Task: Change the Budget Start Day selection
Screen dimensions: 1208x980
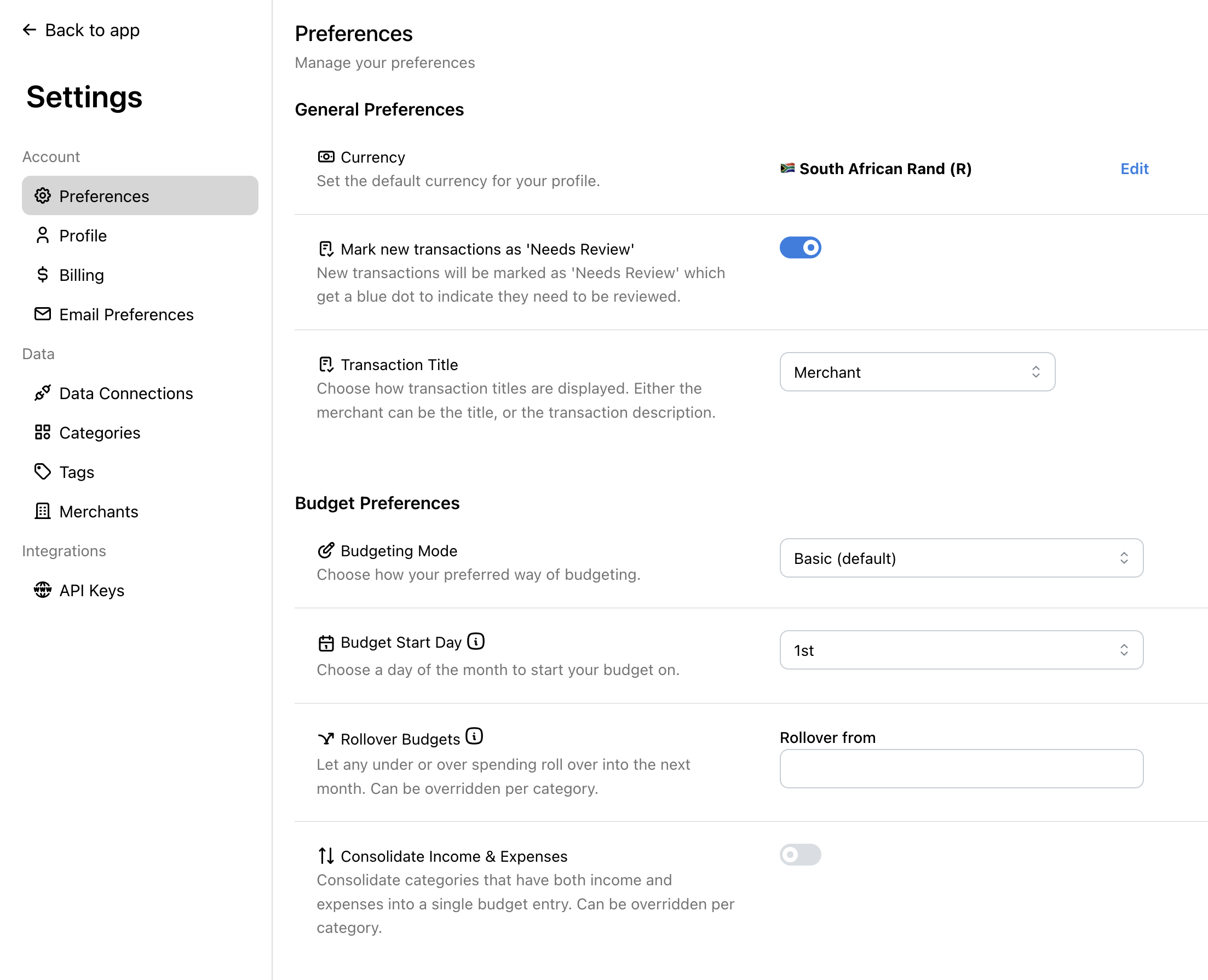Action: tap(960, 650)
